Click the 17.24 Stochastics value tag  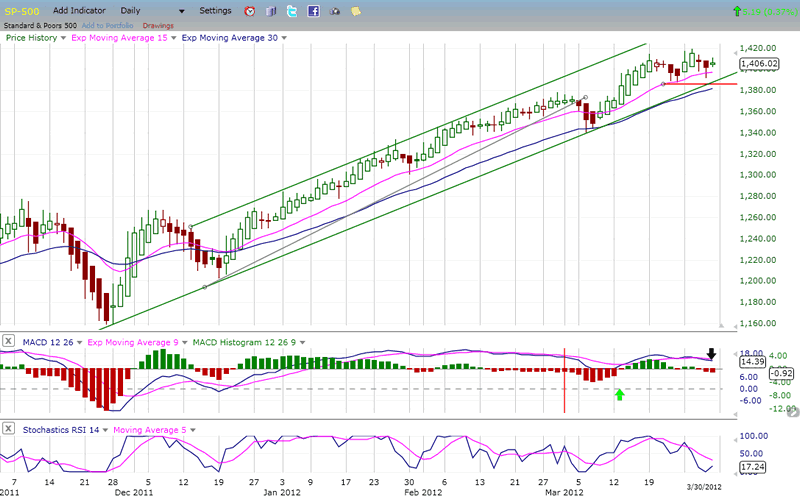pos(752,467)
